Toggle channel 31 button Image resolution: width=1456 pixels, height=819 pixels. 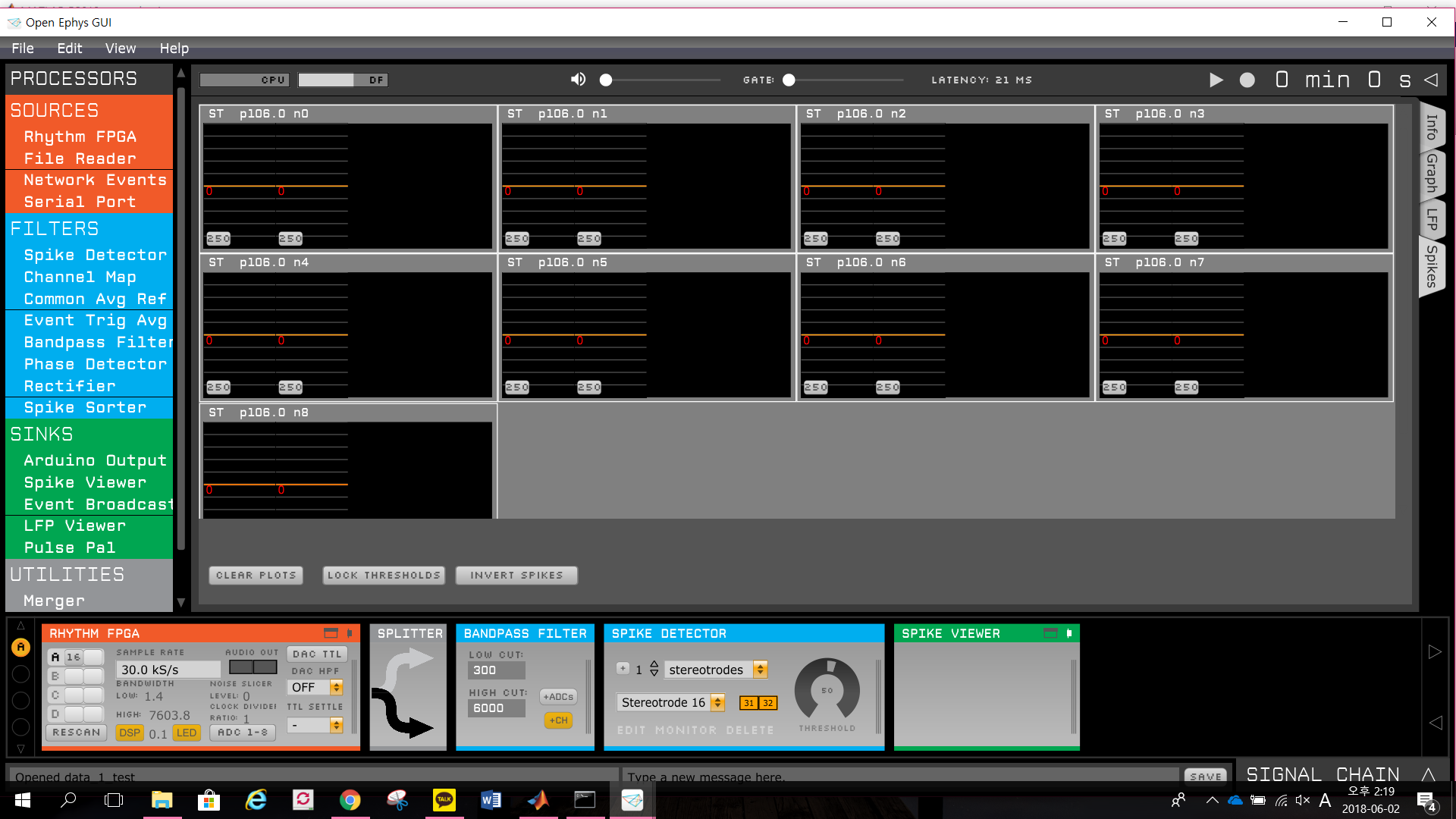(748, 703)
